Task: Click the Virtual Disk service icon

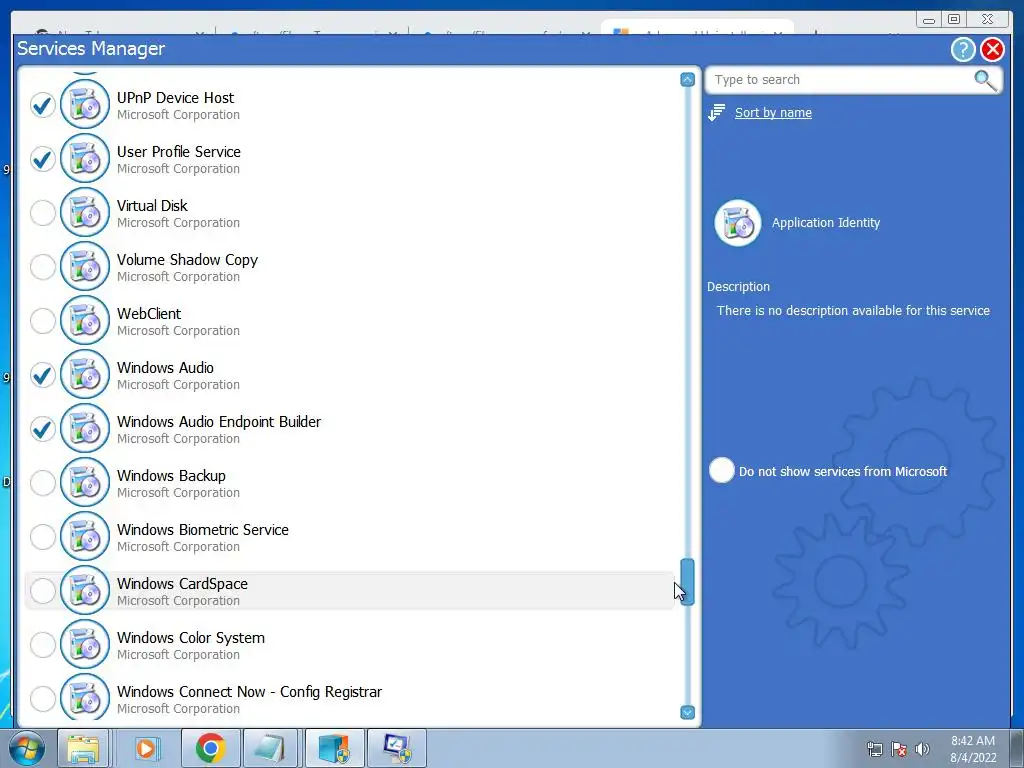Action: tap(85, 212)
